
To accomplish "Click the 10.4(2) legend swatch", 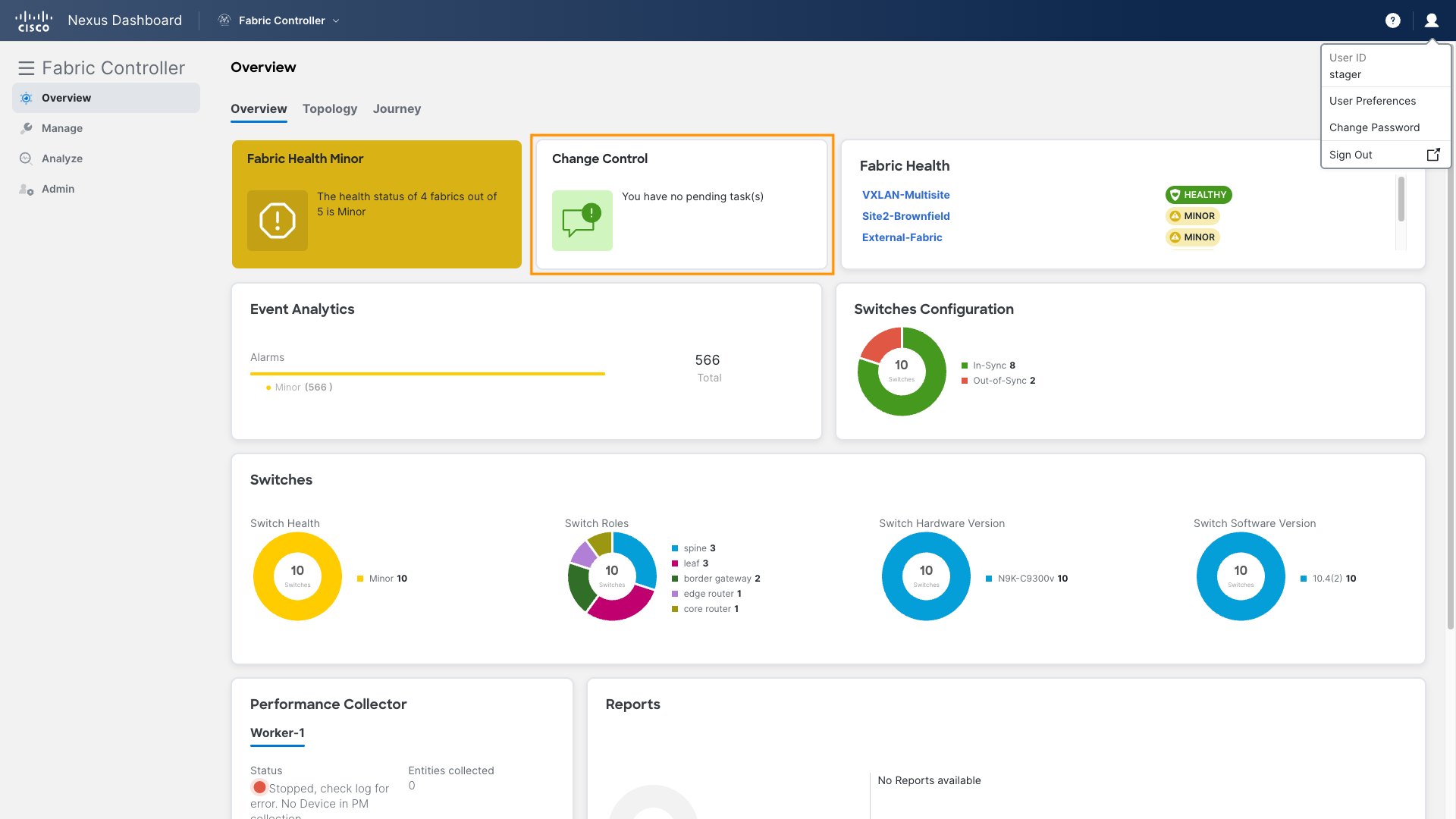I will click(x=1304, y=579).
